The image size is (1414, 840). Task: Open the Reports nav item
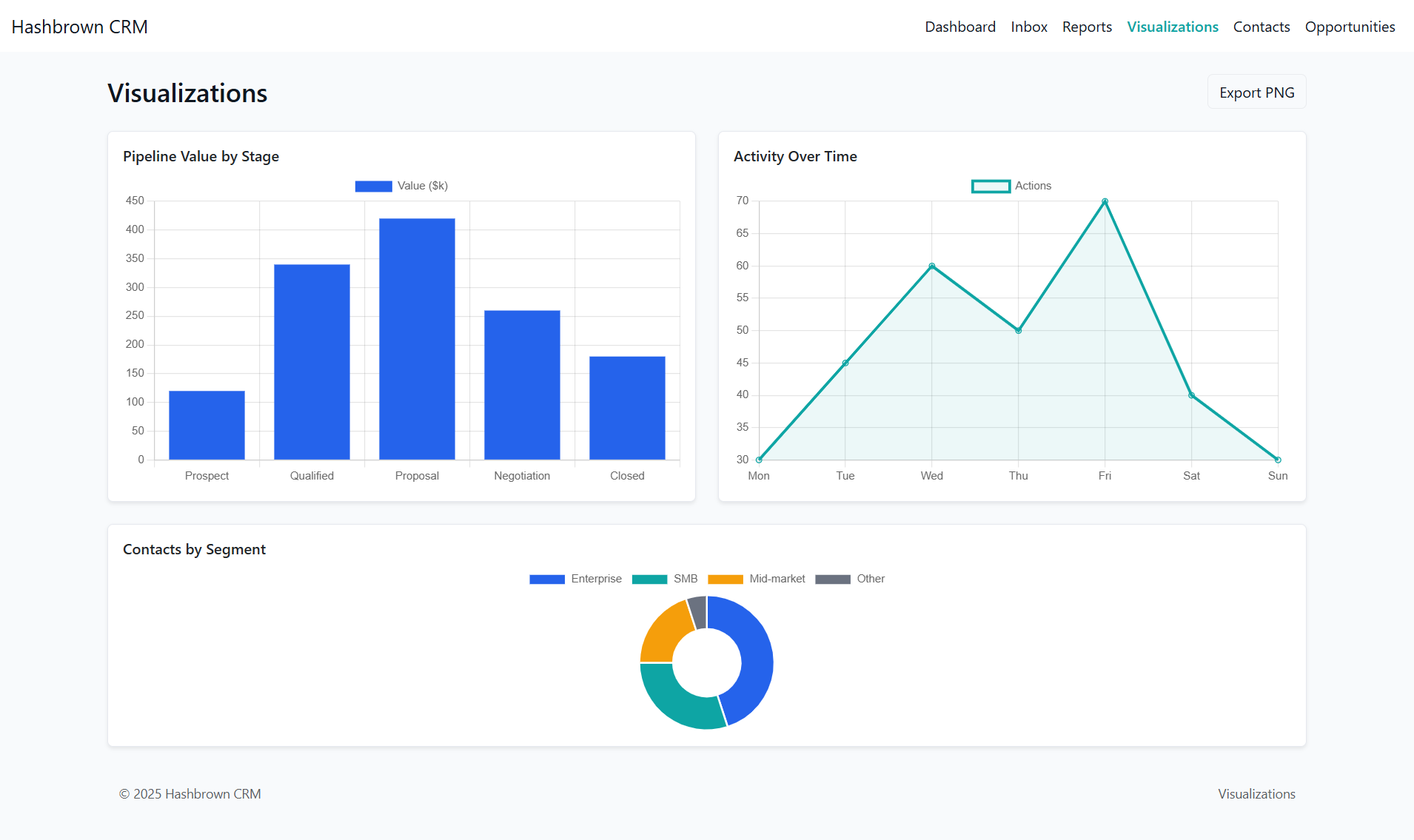[x=1086, y=27]
